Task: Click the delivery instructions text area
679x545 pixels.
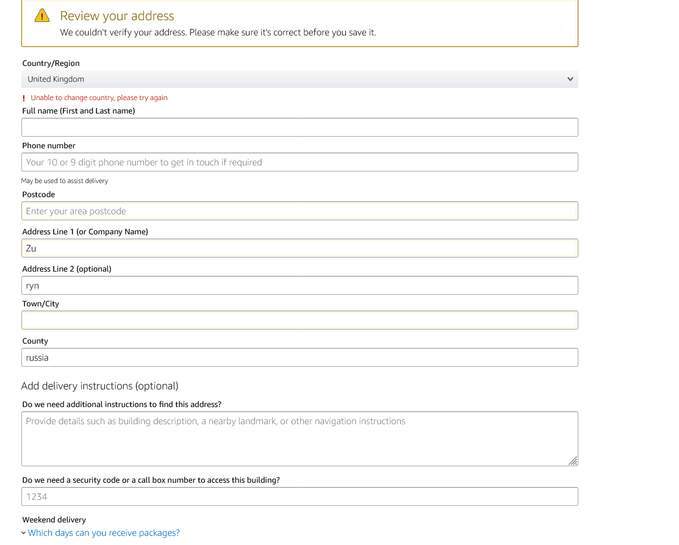Action: click(299, 438)
